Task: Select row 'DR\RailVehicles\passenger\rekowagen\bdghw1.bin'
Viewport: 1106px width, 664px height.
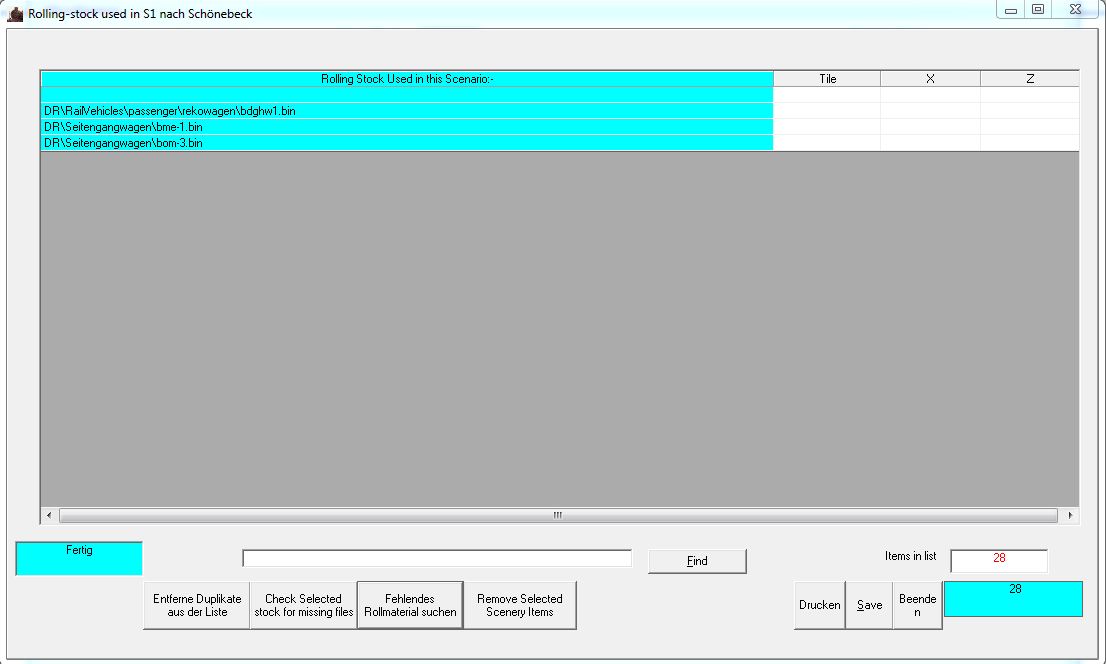Action: point(407,111)
